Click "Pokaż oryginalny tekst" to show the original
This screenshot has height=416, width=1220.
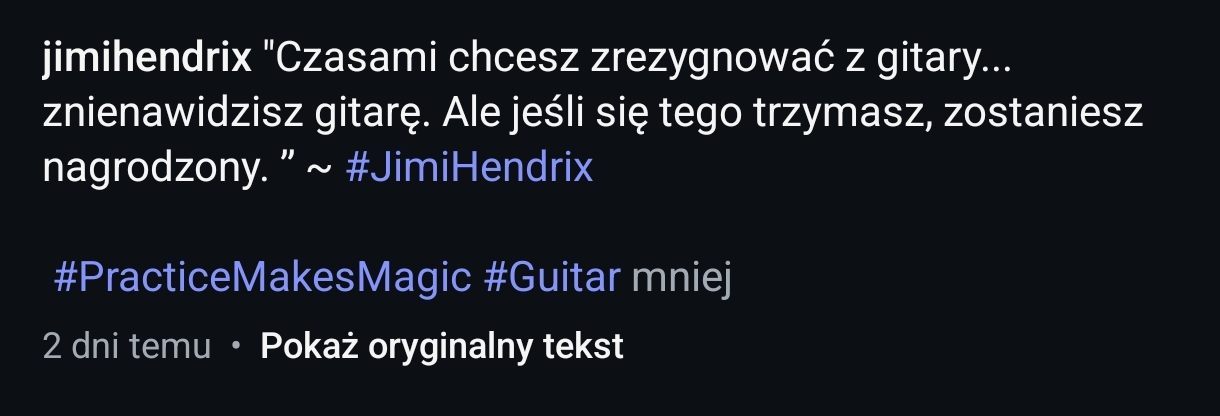point(442,346)
